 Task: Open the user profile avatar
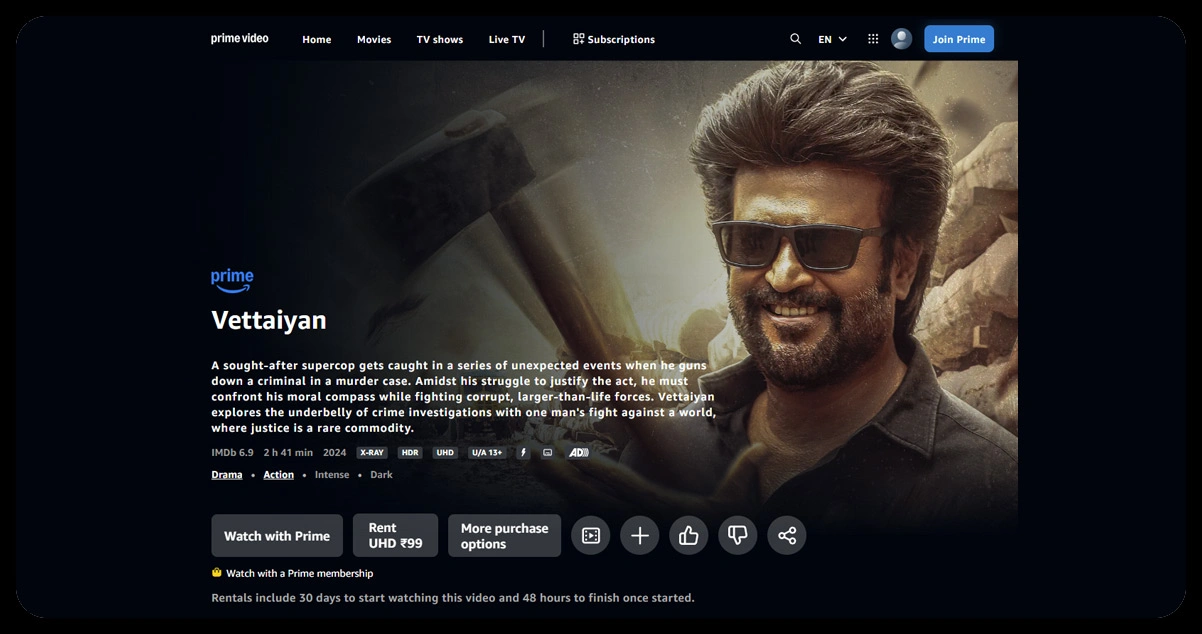pos(901,39)
